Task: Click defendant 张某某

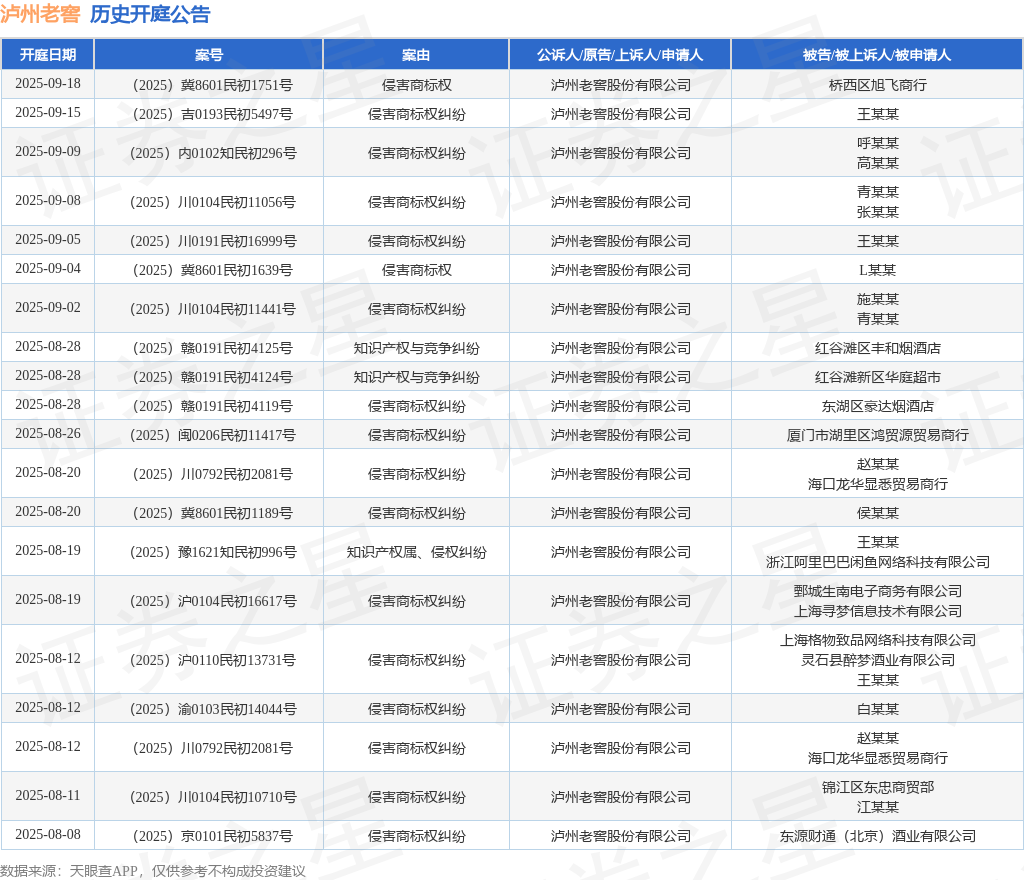Action: pyautogui.click(x=878, y=212)
